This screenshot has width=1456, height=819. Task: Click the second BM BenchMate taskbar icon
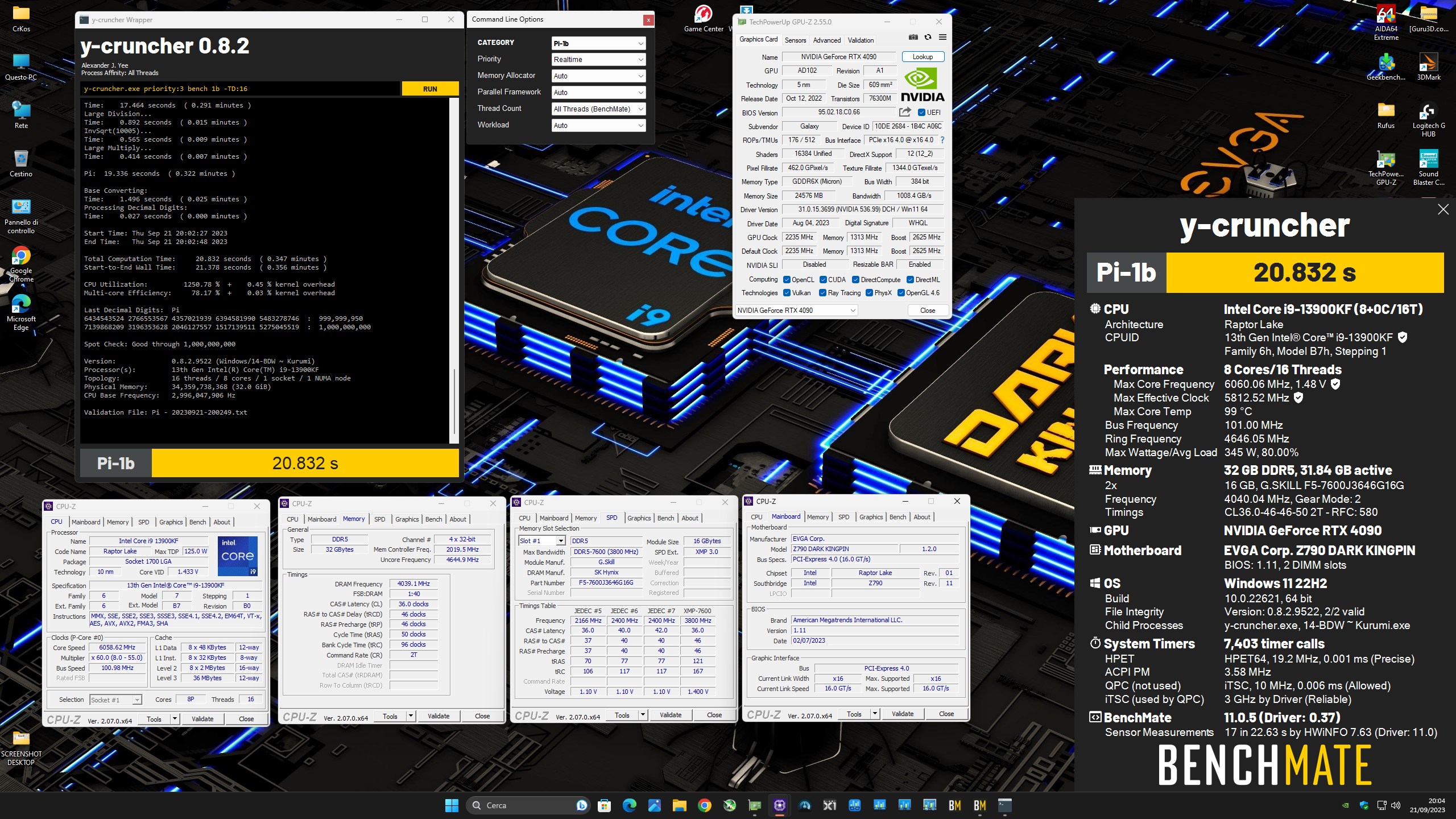(x=980, y=805)
